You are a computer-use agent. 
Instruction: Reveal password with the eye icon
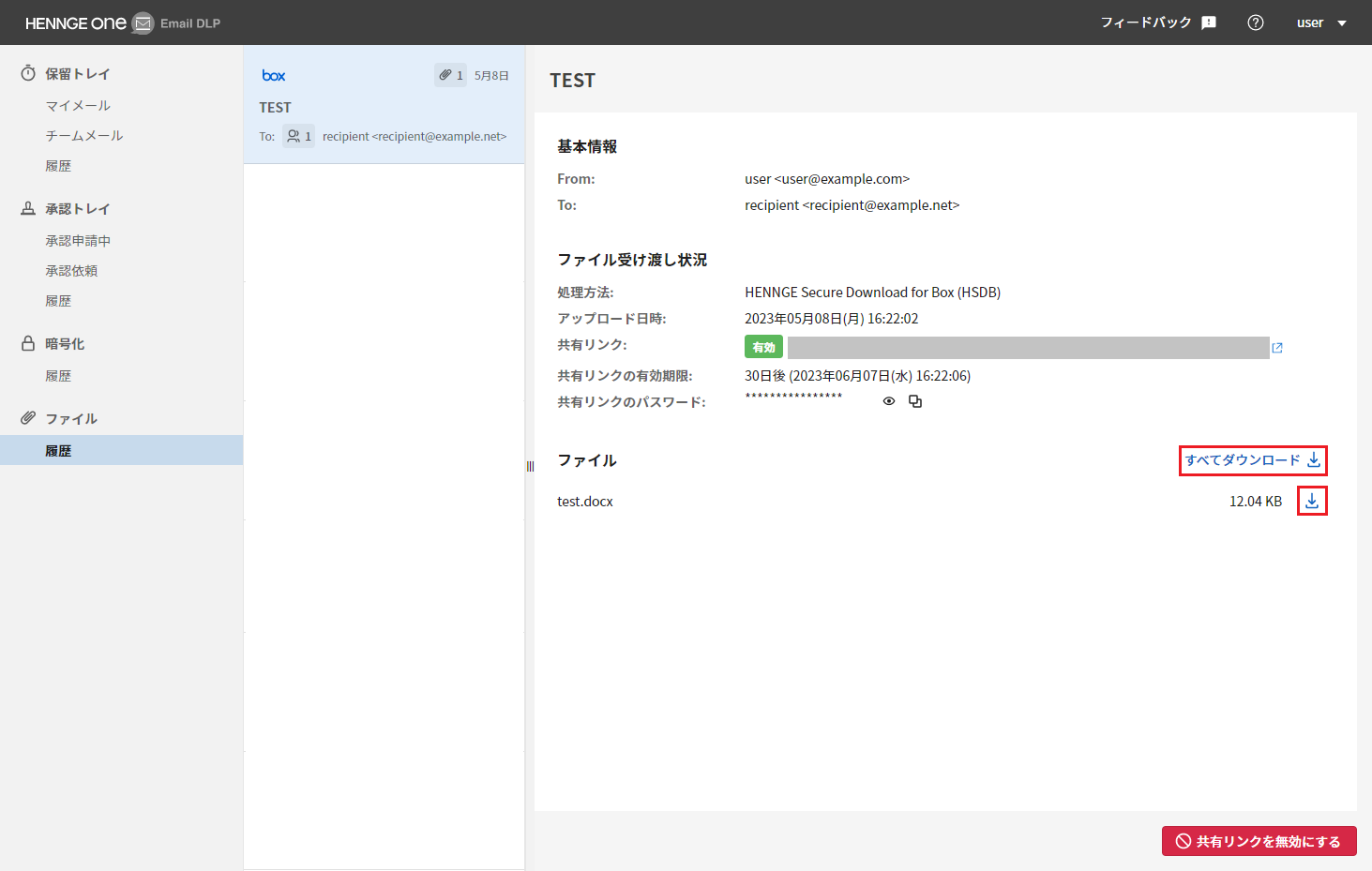click(889, 401)
